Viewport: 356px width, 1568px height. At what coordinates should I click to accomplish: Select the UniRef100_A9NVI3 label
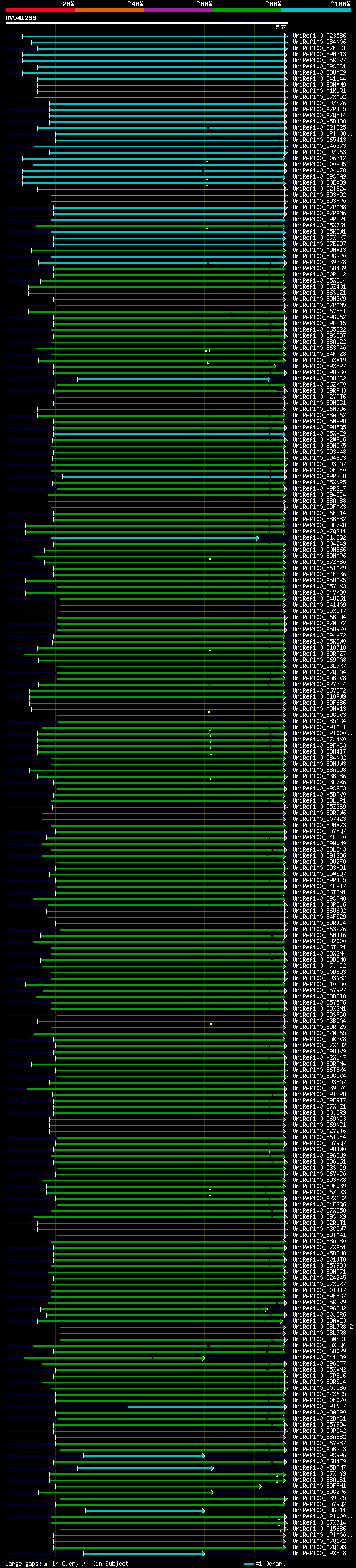pyautogui.click(x=319, y=250)
